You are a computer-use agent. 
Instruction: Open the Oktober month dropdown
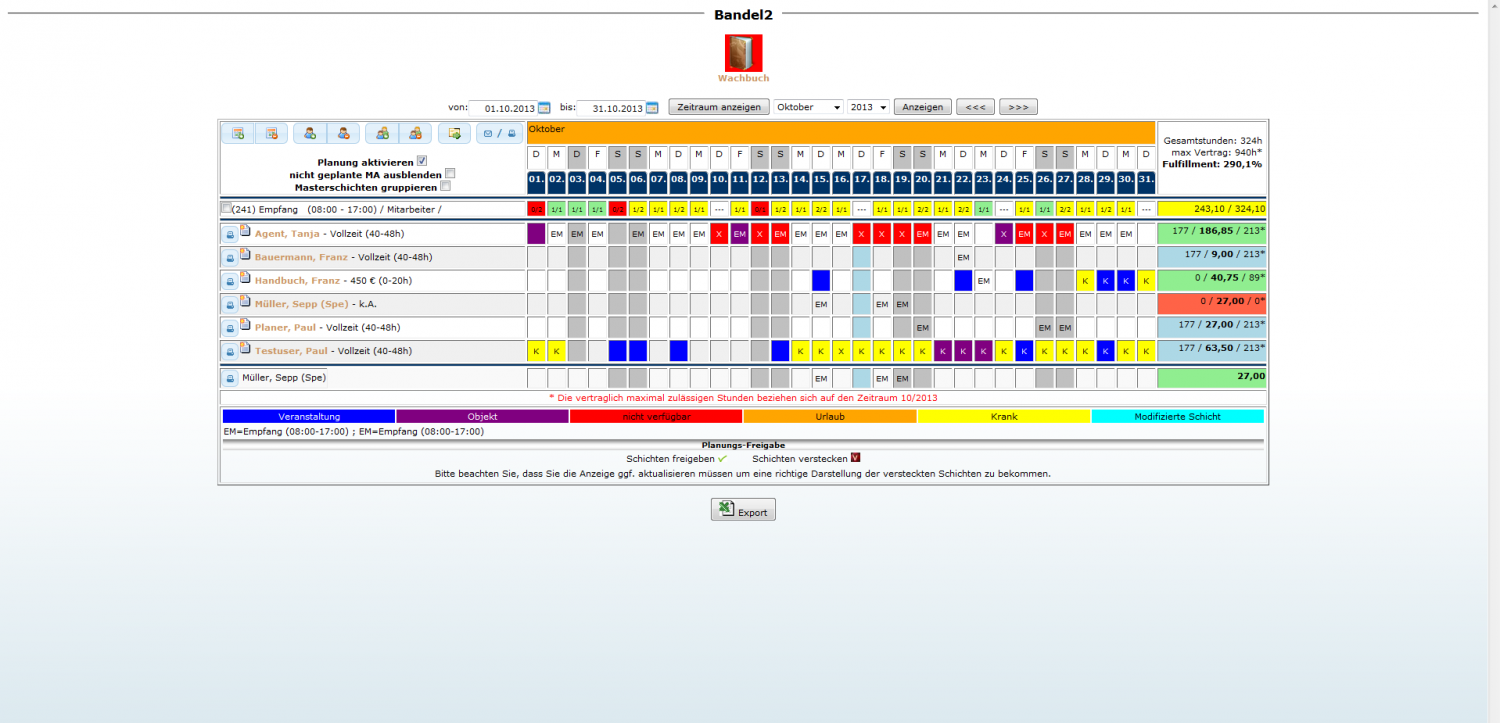(808, 107)
